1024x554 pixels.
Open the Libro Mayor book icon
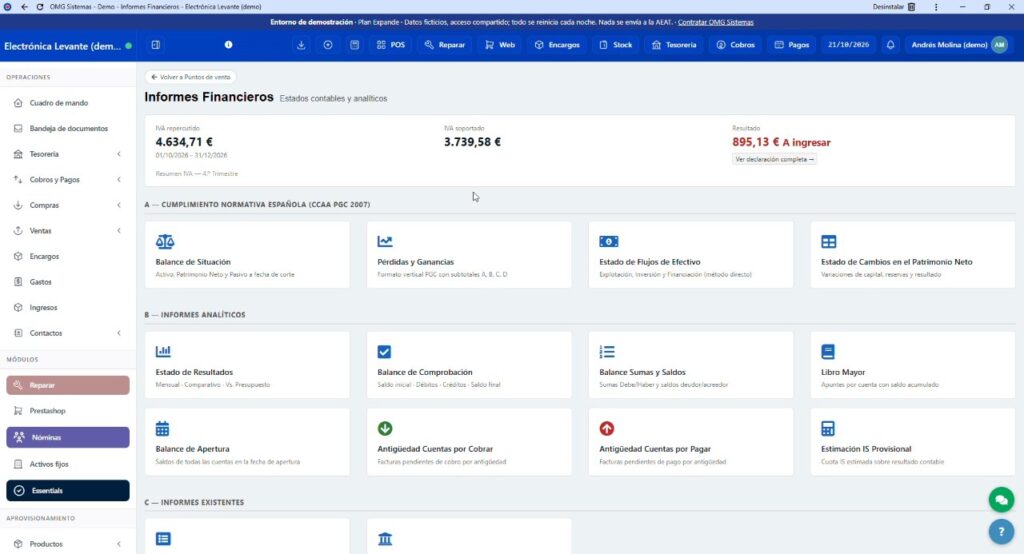pyautogui.click(x=827, y=351)
